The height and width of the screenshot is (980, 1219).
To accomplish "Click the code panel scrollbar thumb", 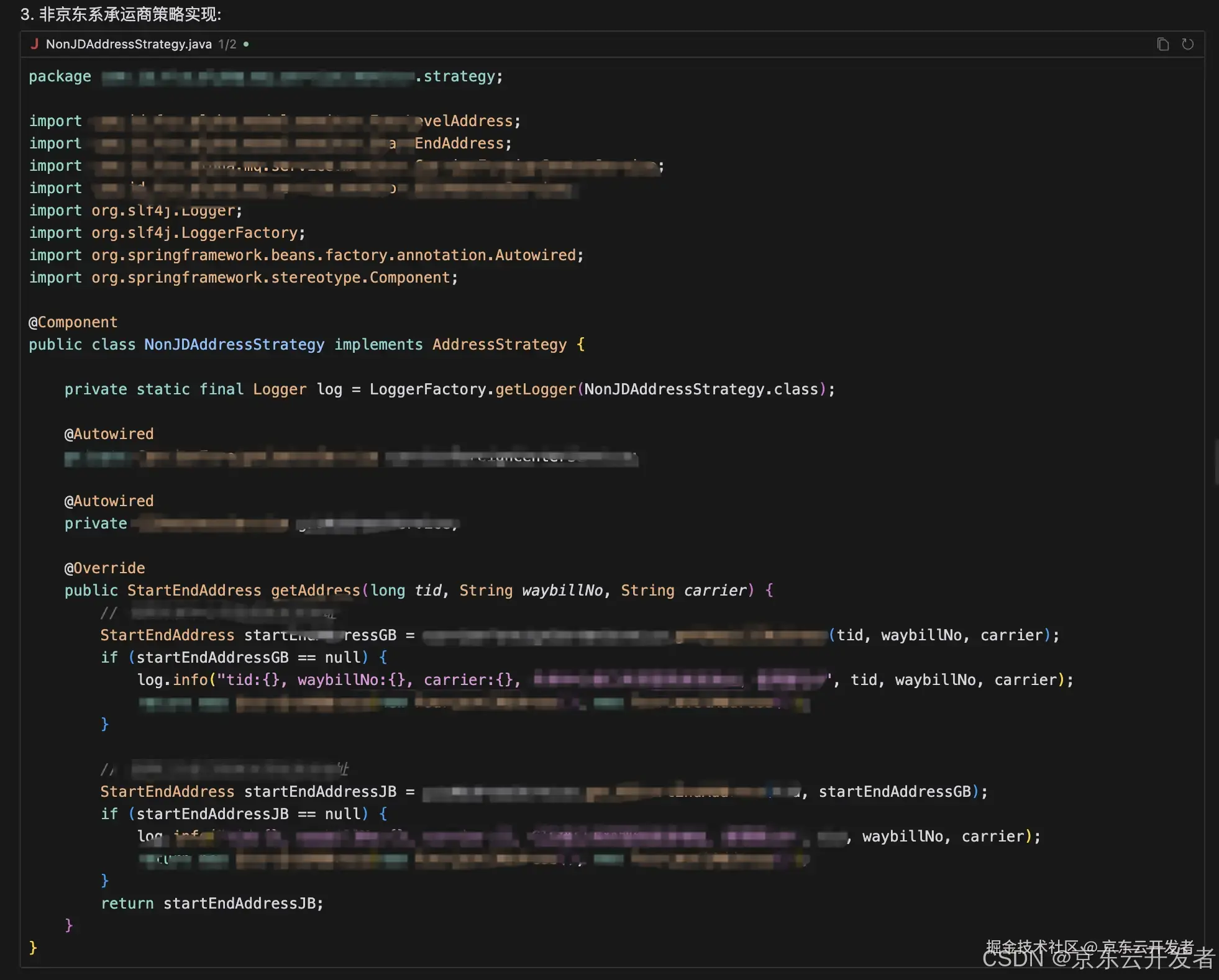I will 1216,461.
